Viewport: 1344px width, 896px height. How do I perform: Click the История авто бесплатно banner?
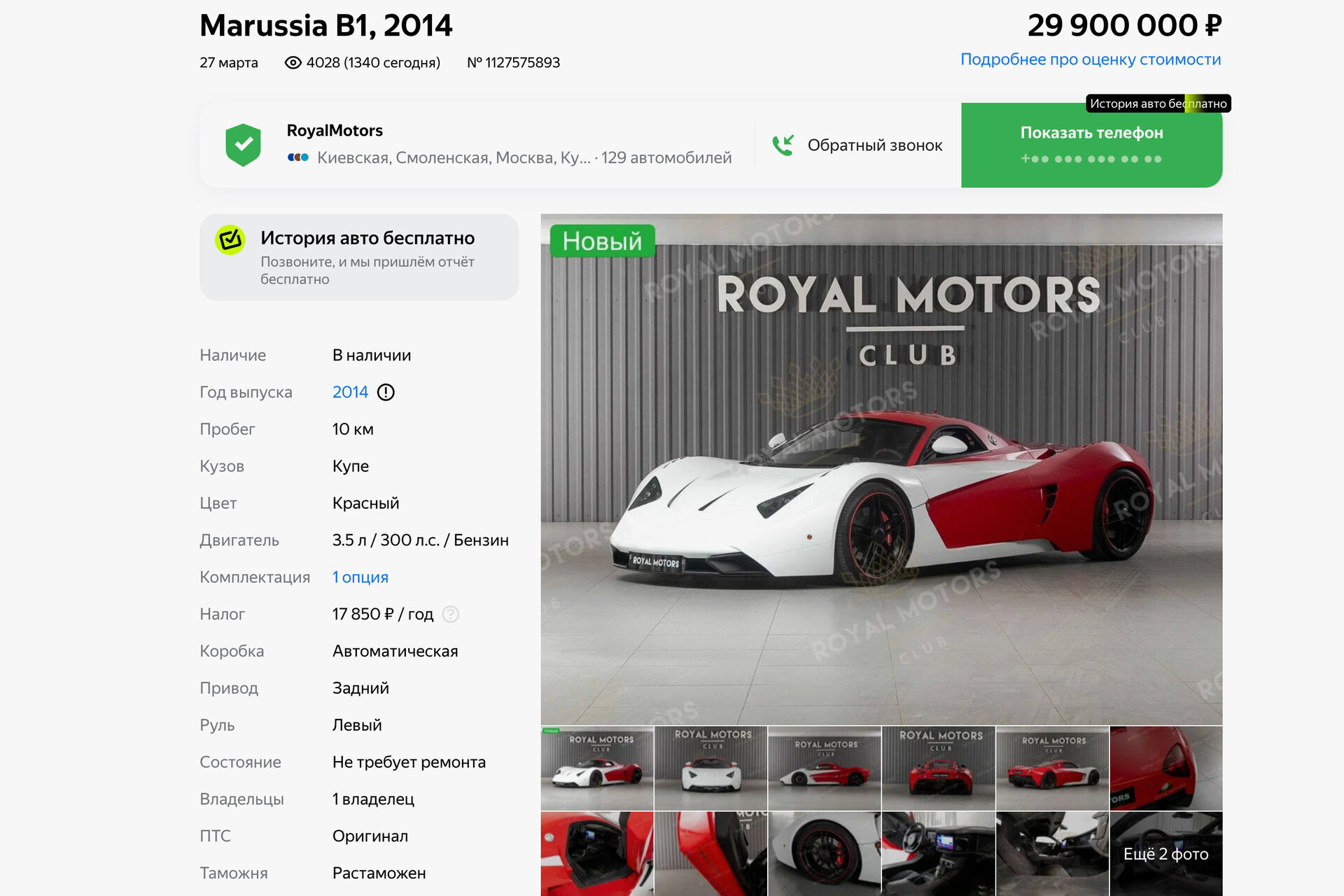pos(359,258)
